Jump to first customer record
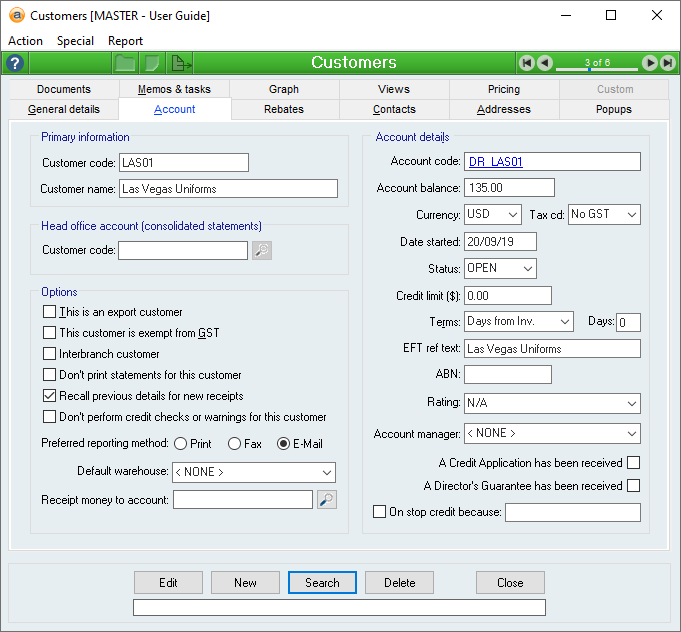This screenshot has height=632, width=681. (x=526, y=63)
